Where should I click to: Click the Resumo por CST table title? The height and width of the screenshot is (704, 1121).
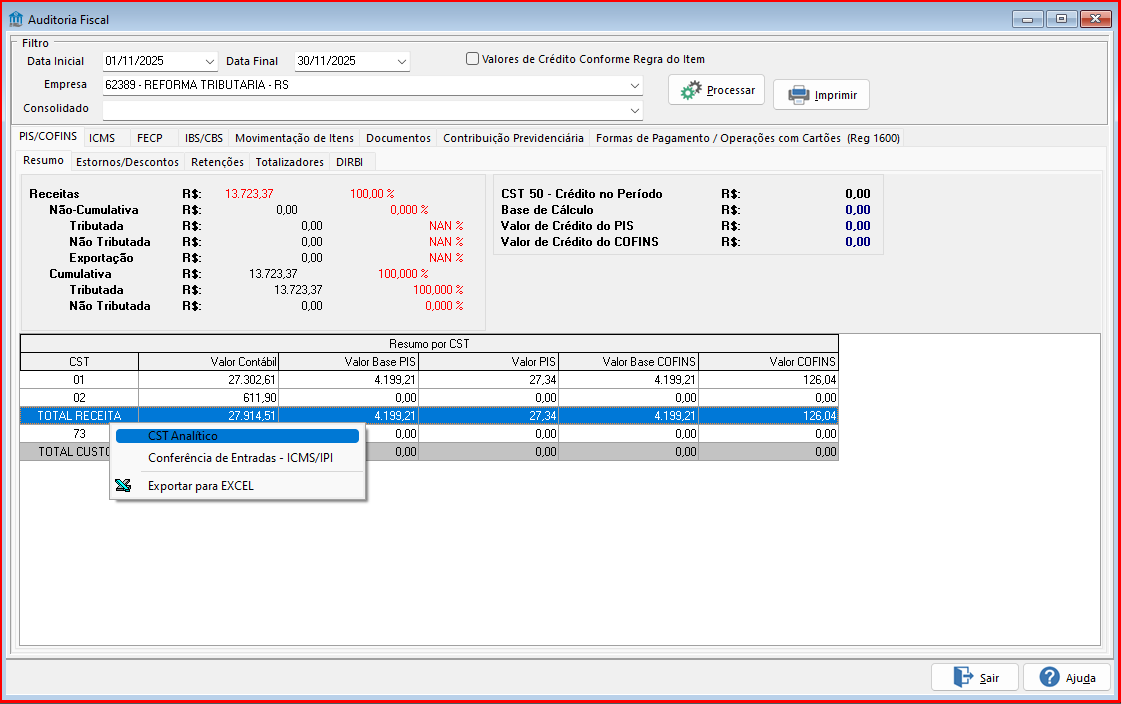point(429,344)
